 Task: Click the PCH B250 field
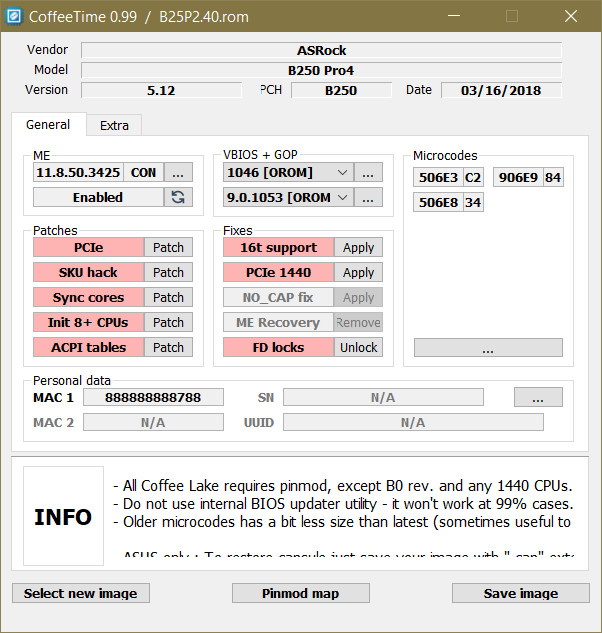[341, 90]
